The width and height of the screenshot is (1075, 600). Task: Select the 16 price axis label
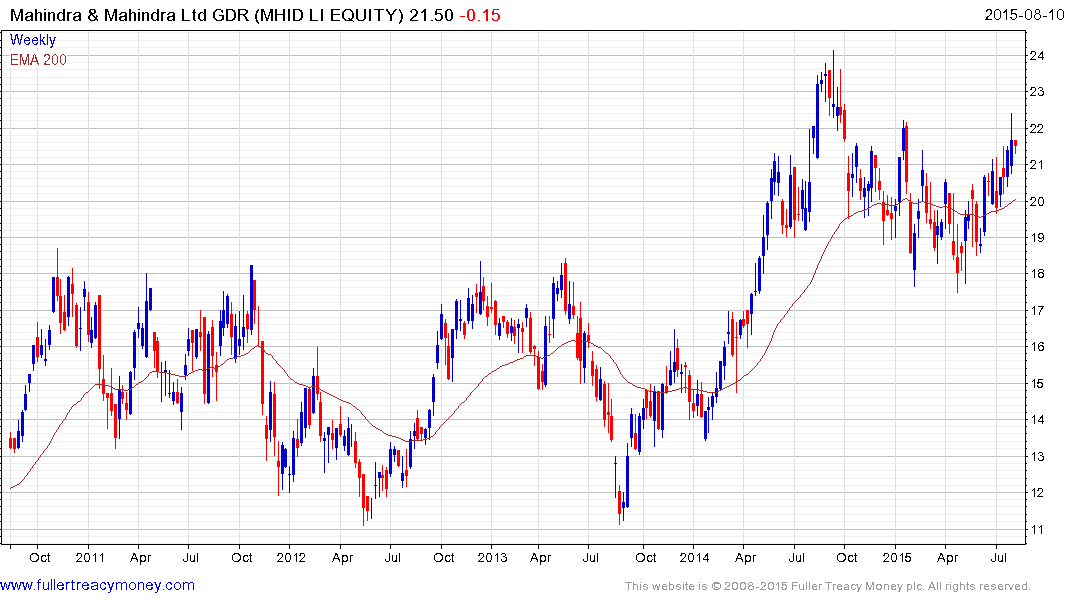(x=1037, y=347)
